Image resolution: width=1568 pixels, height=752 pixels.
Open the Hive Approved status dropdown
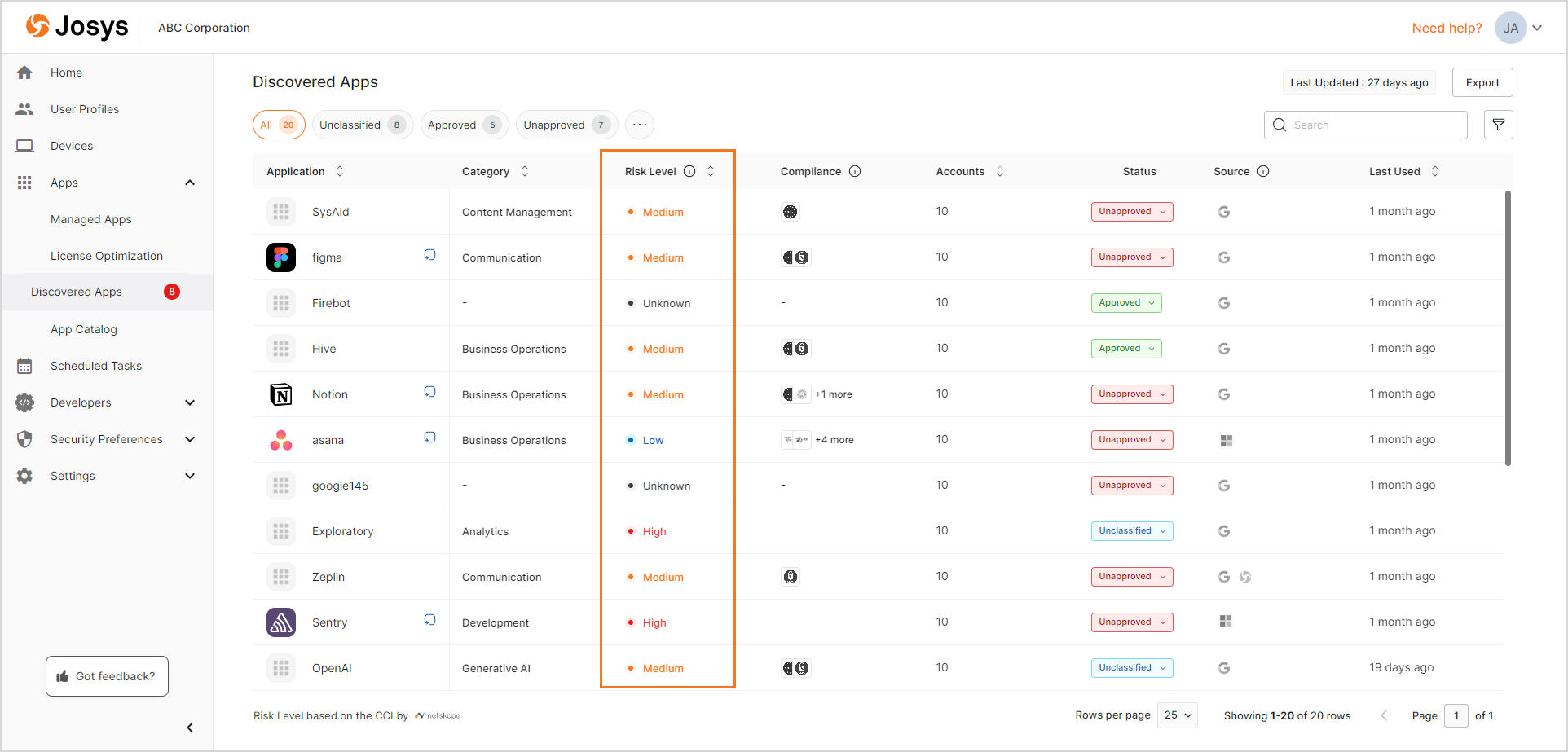[x=1126, y=349]
